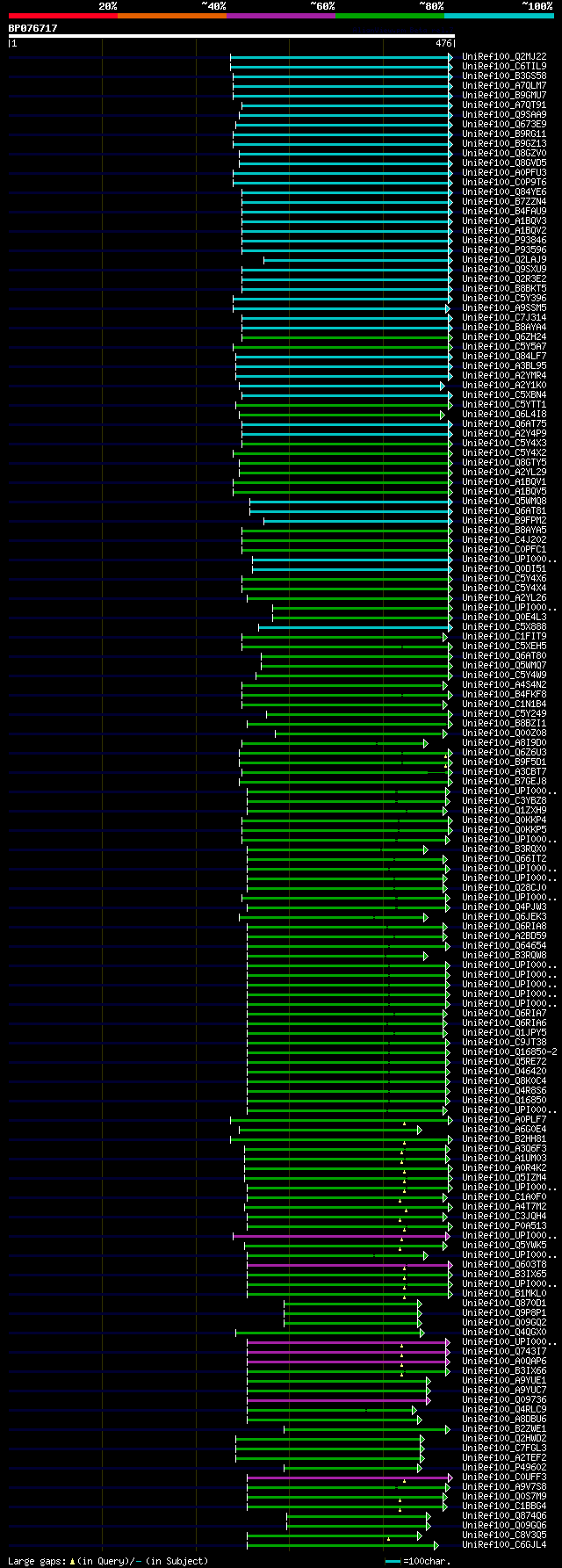
Task: Click the cyan ~100% identity legend segment
Action: [x=499, y=16]
